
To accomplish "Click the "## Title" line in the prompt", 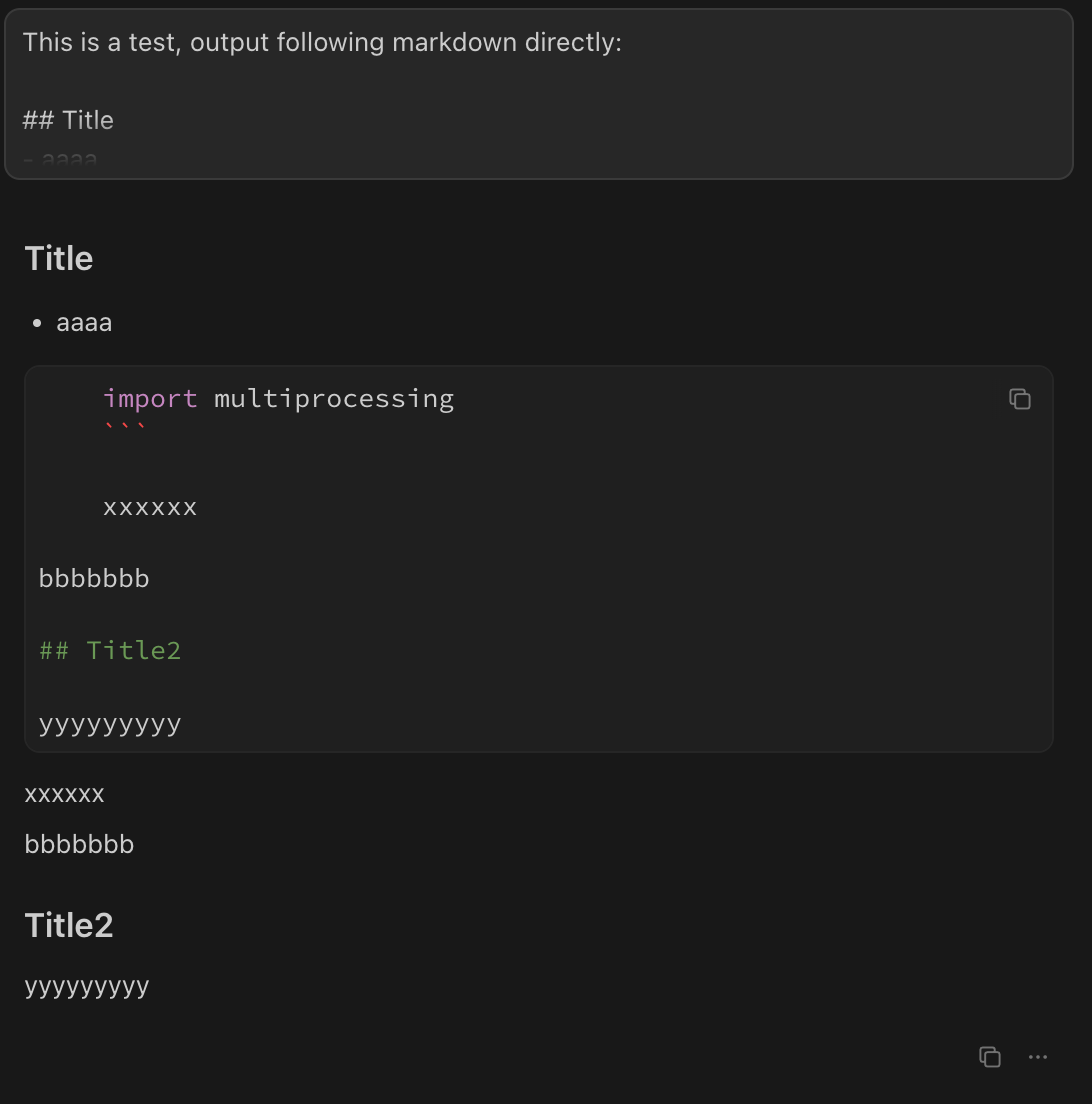I will point(68,120).
